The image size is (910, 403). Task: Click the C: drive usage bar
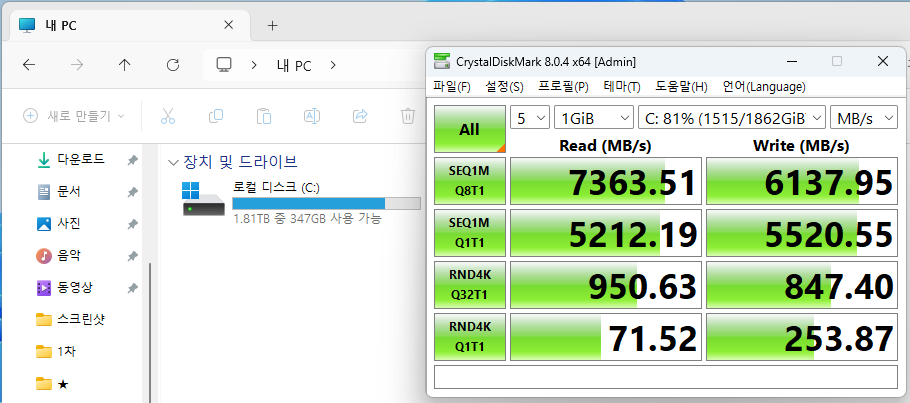click(326, 203)
